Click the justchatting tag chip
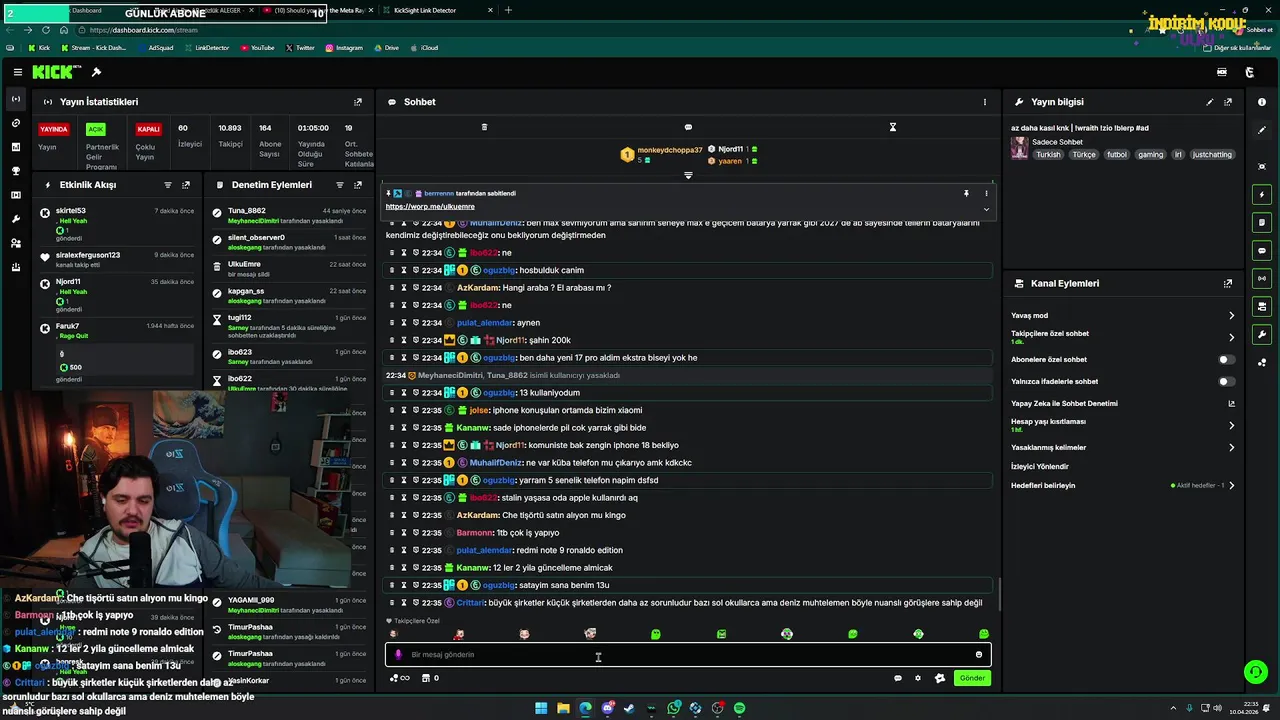The height and width of the screenshot is (720, 1280). (x=1212, y=155)
